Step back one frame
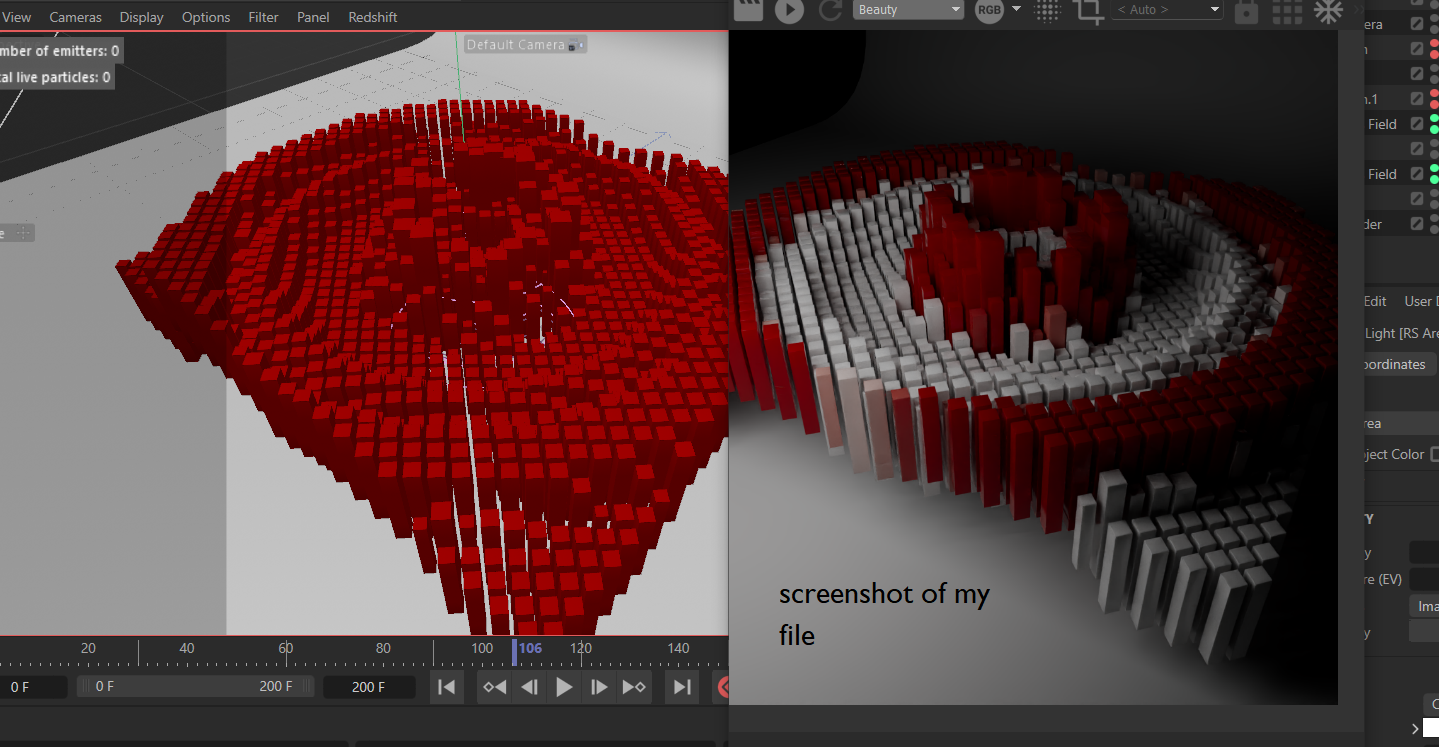 (x=530, y=687)
